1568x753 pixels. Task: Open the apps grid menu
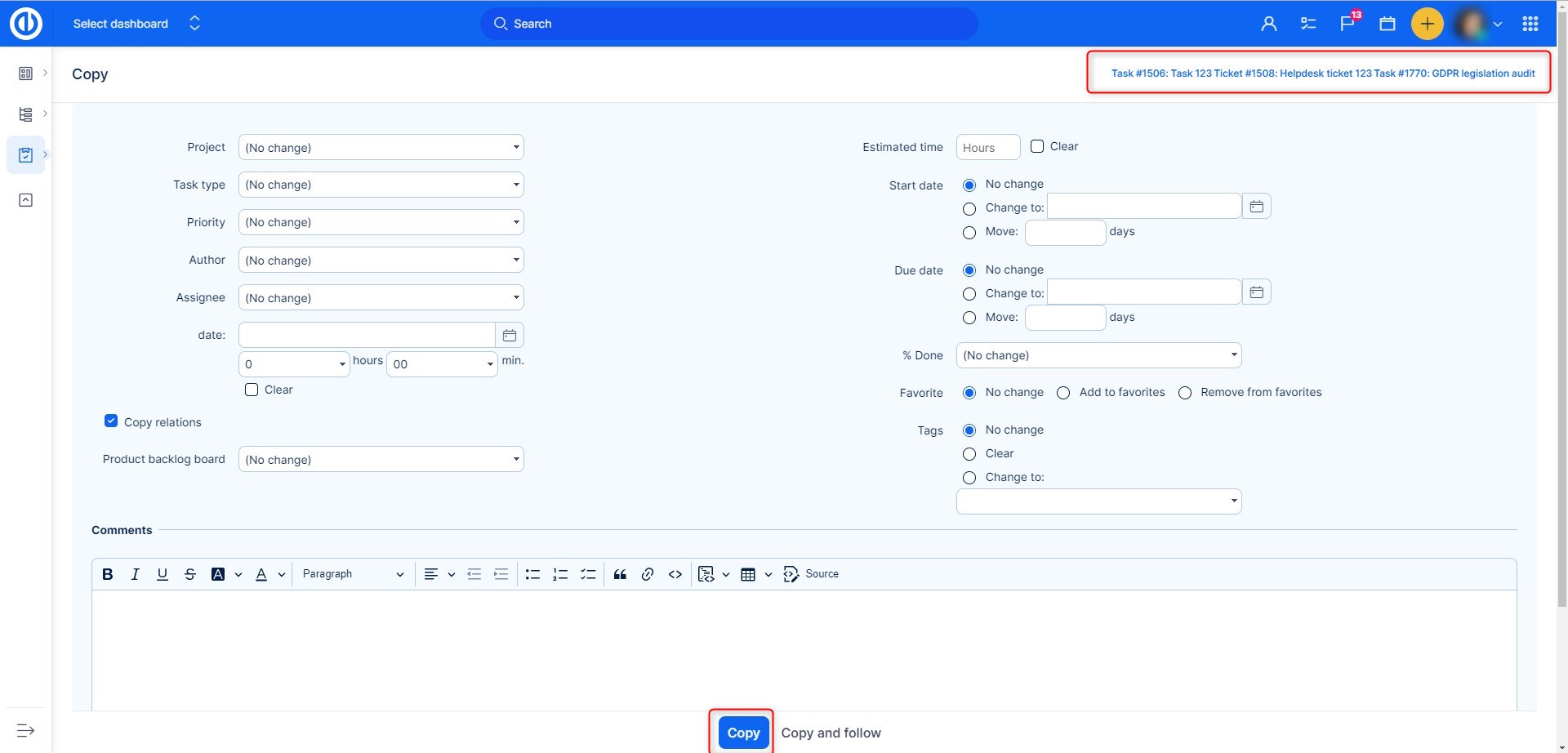coord(1530,24)
